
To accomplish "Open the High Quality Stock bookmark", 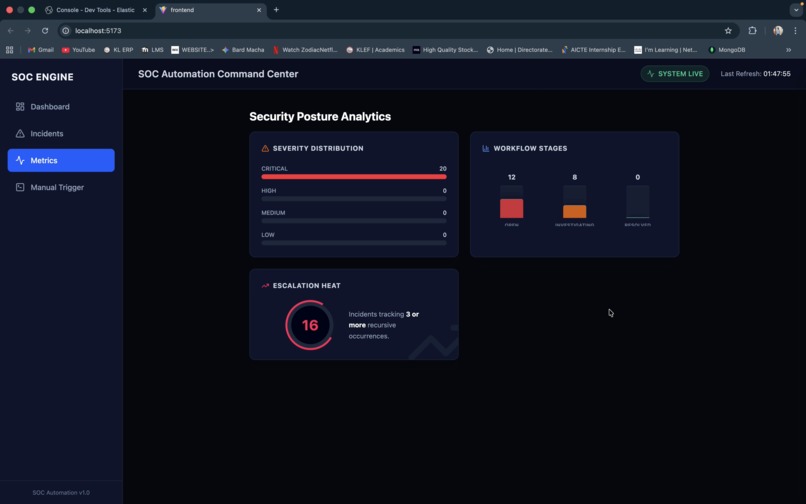I will [x=445, y=50].
